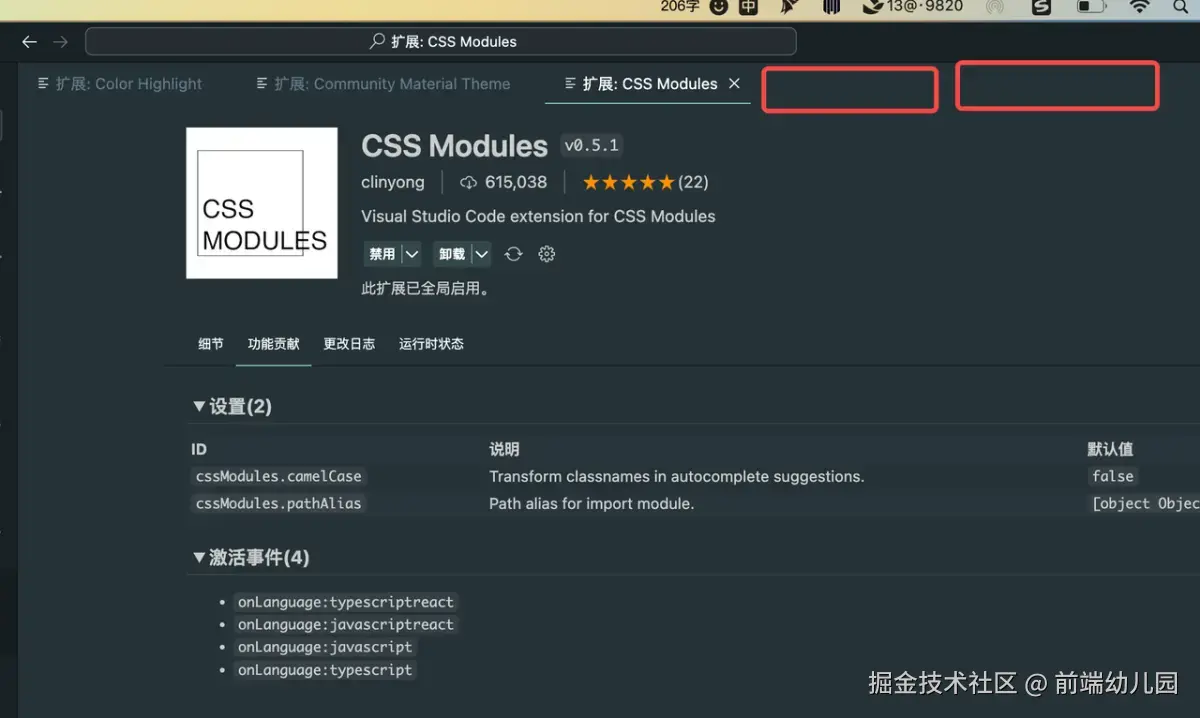Click the v0.5.1 version badge

click(x=591, y=145)
